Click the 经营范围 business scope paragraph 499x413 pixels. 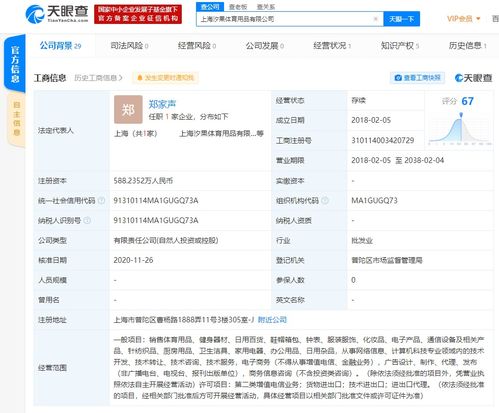[x=299, y=368]
